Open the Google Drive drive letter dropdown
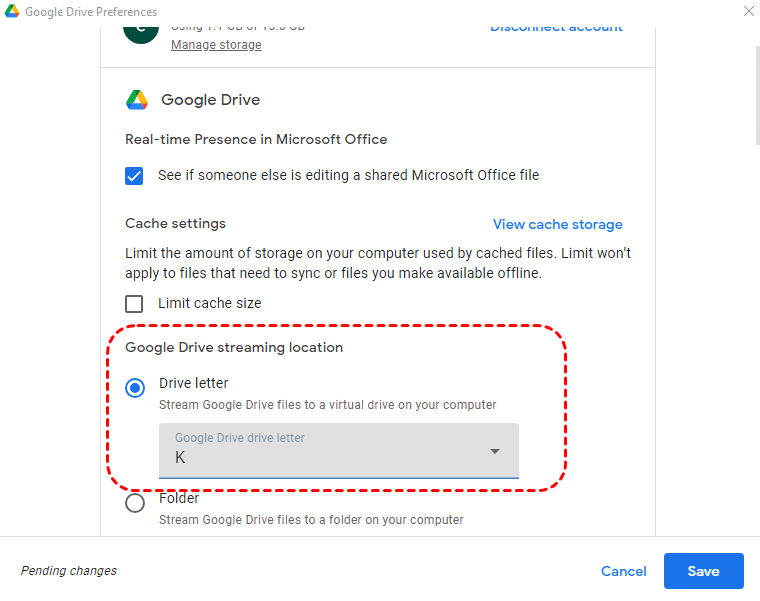 click(x=338, y=450)
